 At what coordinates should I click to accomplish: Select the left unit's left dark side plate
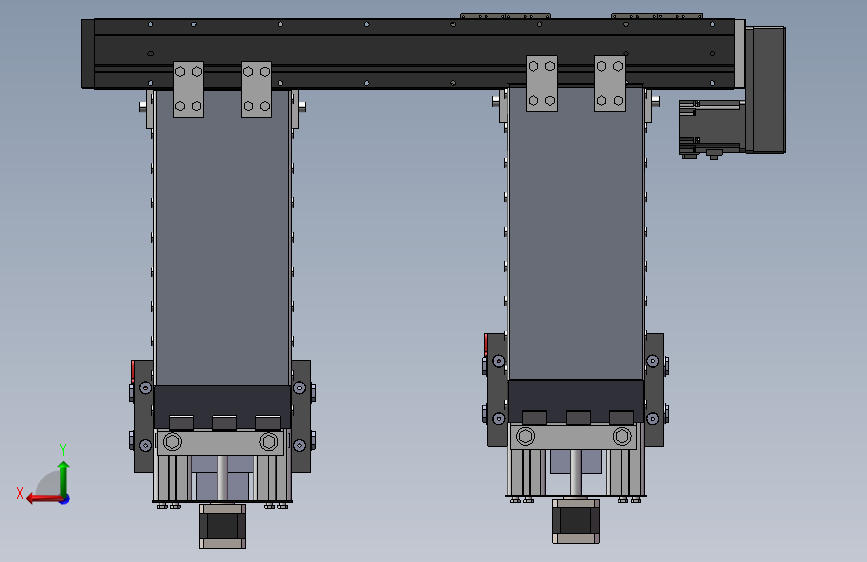click(144, 417)
